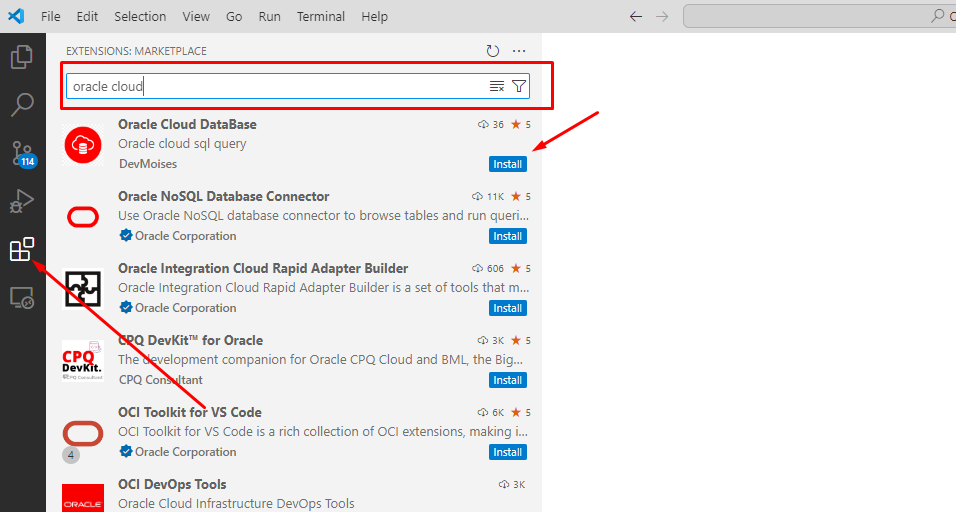
Task: Open Source Control view with 114 badge
Action: (23, 153)
